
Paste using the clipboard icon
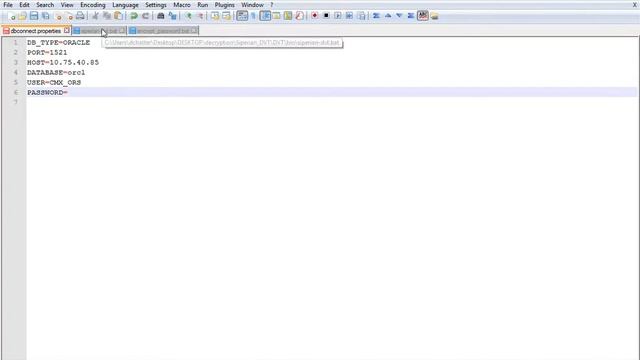[118, 16]
